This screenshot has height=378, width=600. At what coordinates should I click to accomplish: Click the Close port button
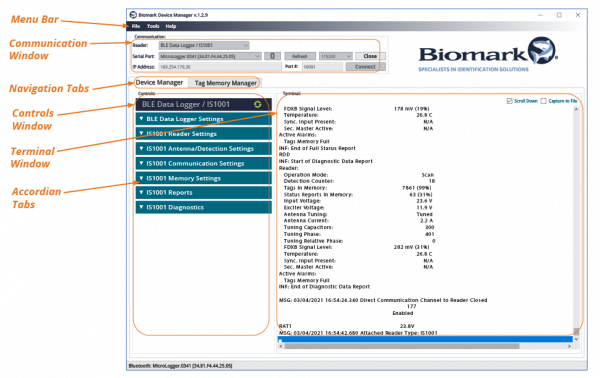click(370, 56)
